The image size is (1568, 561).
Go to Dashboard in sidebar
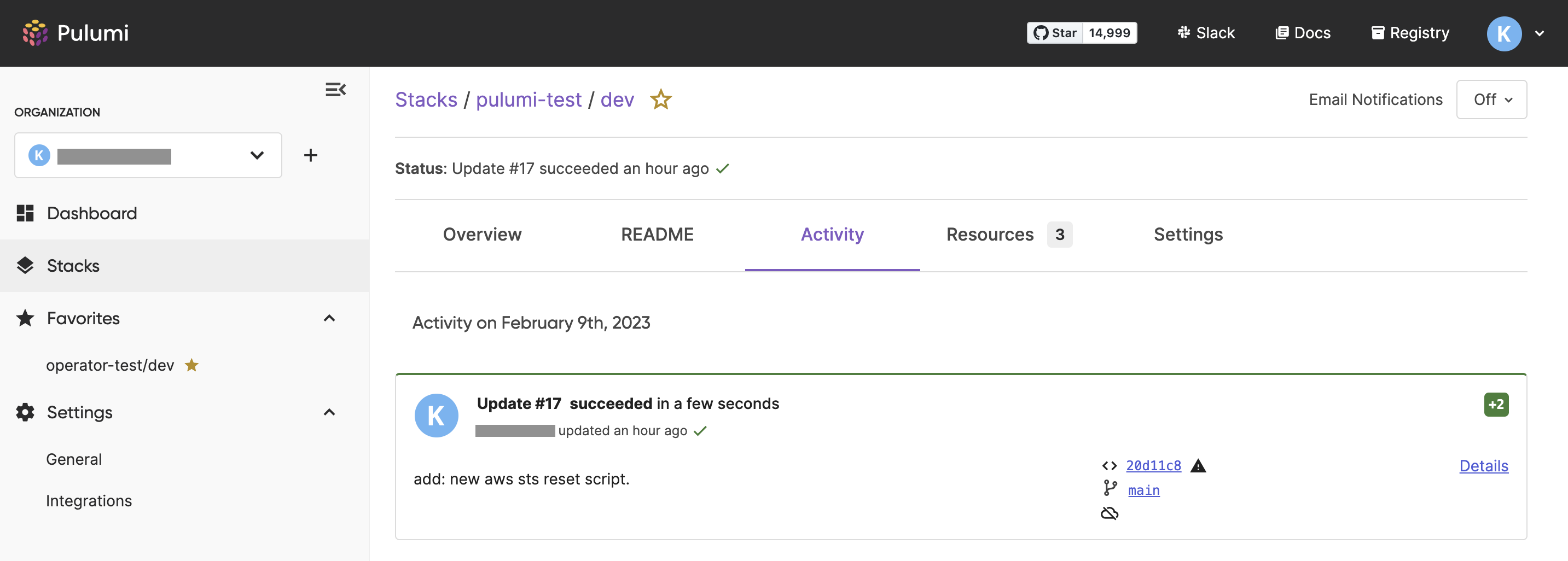(x=184, y=213)
